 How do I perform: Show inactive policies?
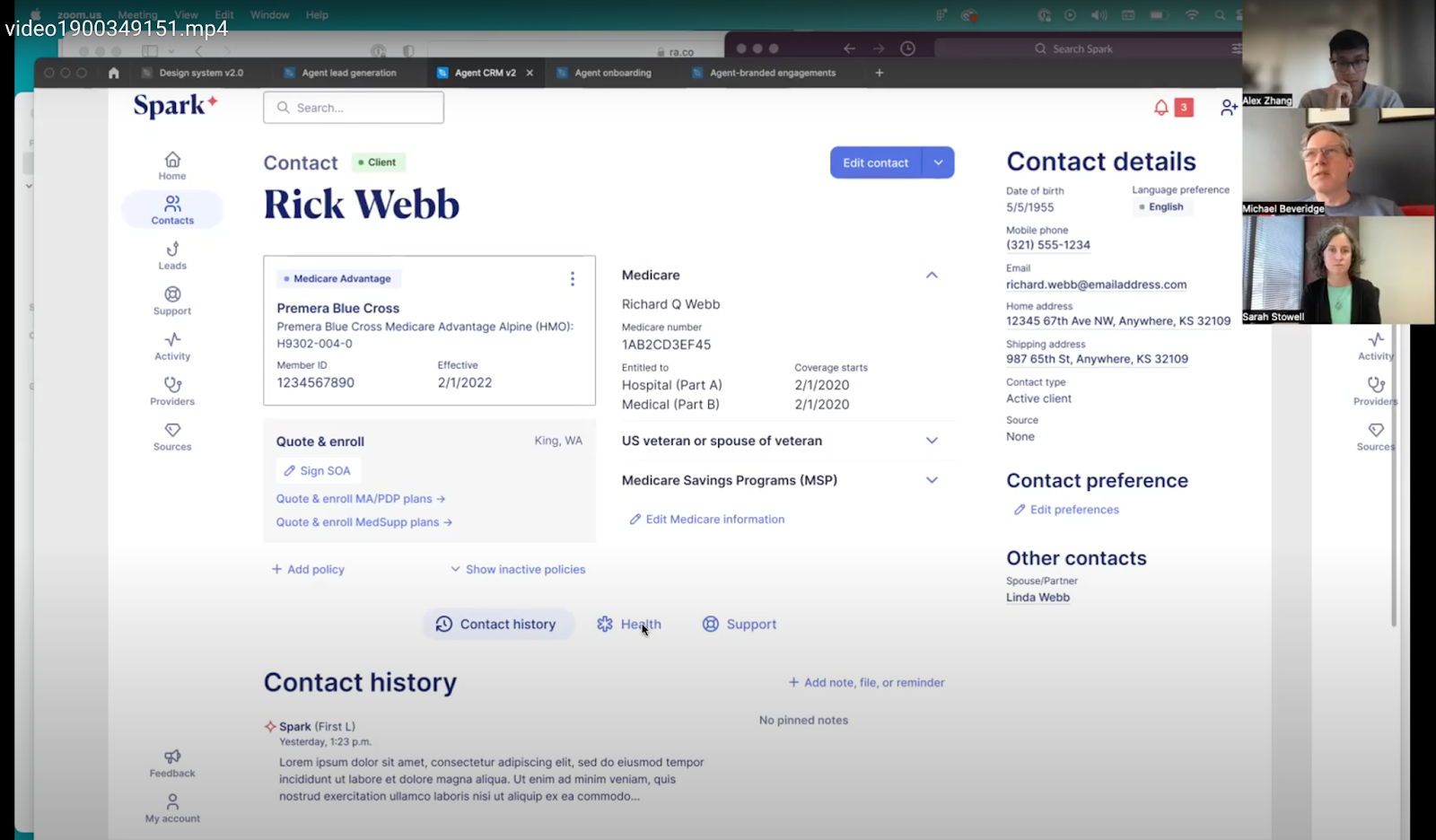pos(517,569)
